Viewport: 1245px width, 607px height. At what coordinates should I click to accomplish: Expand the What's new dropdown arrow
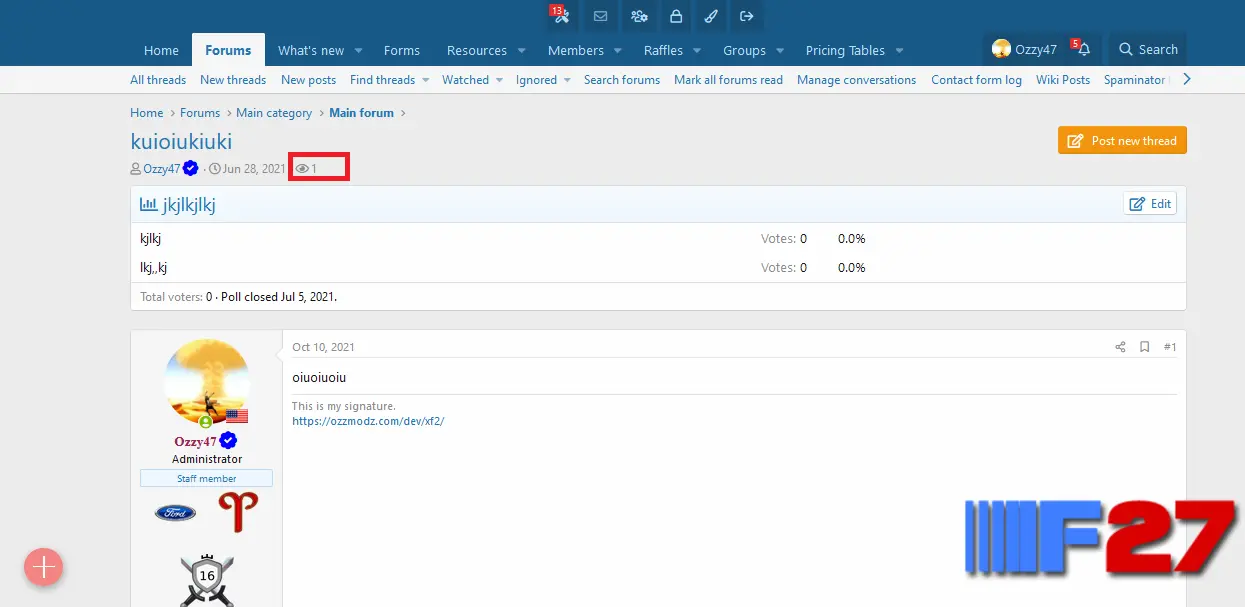359,51
